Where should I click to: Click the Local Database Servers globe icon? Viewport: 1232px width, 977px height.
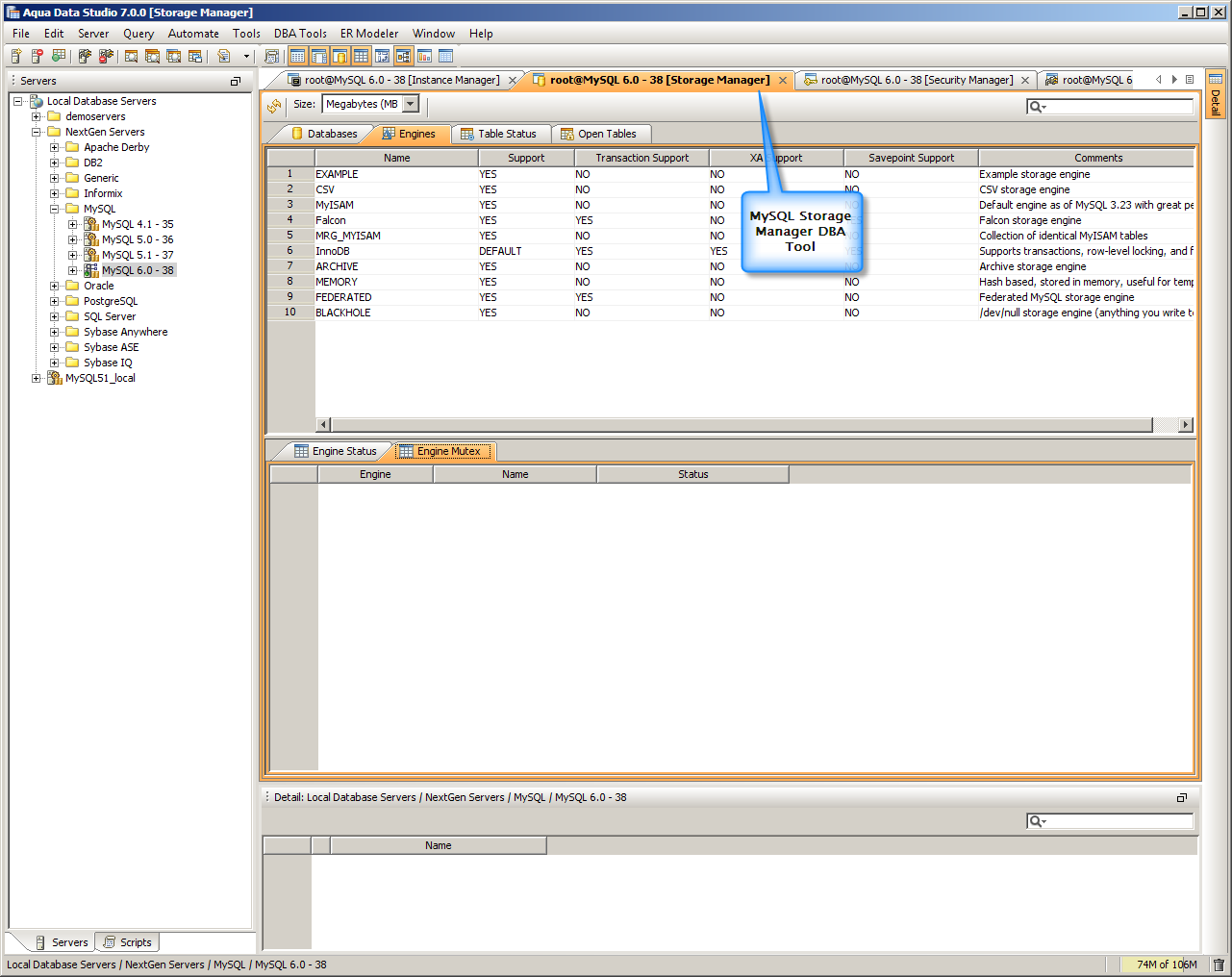[37, 101]
